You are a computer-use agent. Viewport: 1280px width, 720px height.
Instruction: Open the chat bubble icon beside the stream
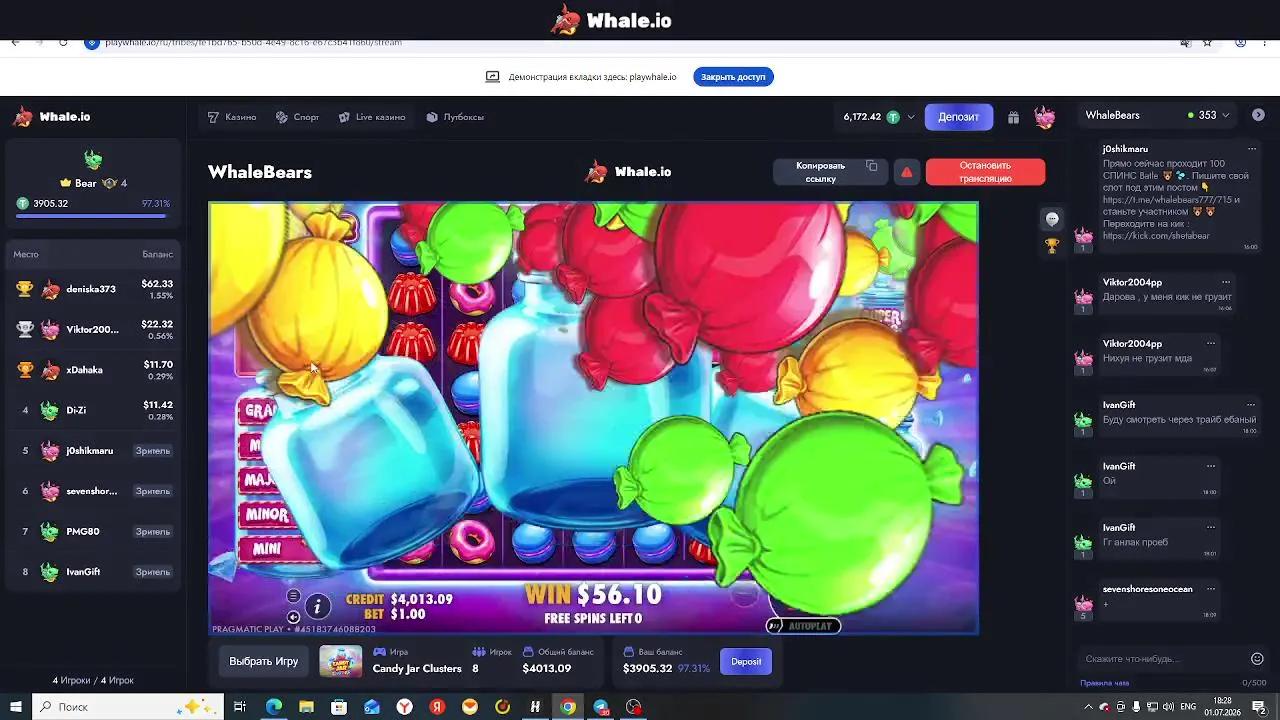pos(1052,219)
